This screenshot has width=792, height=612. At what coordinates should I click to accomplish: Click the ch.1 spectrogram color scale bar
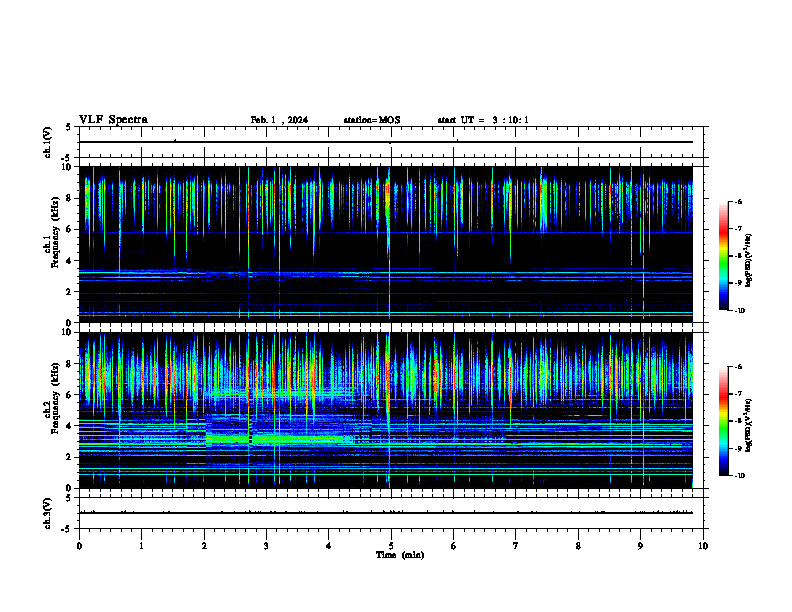724,256
